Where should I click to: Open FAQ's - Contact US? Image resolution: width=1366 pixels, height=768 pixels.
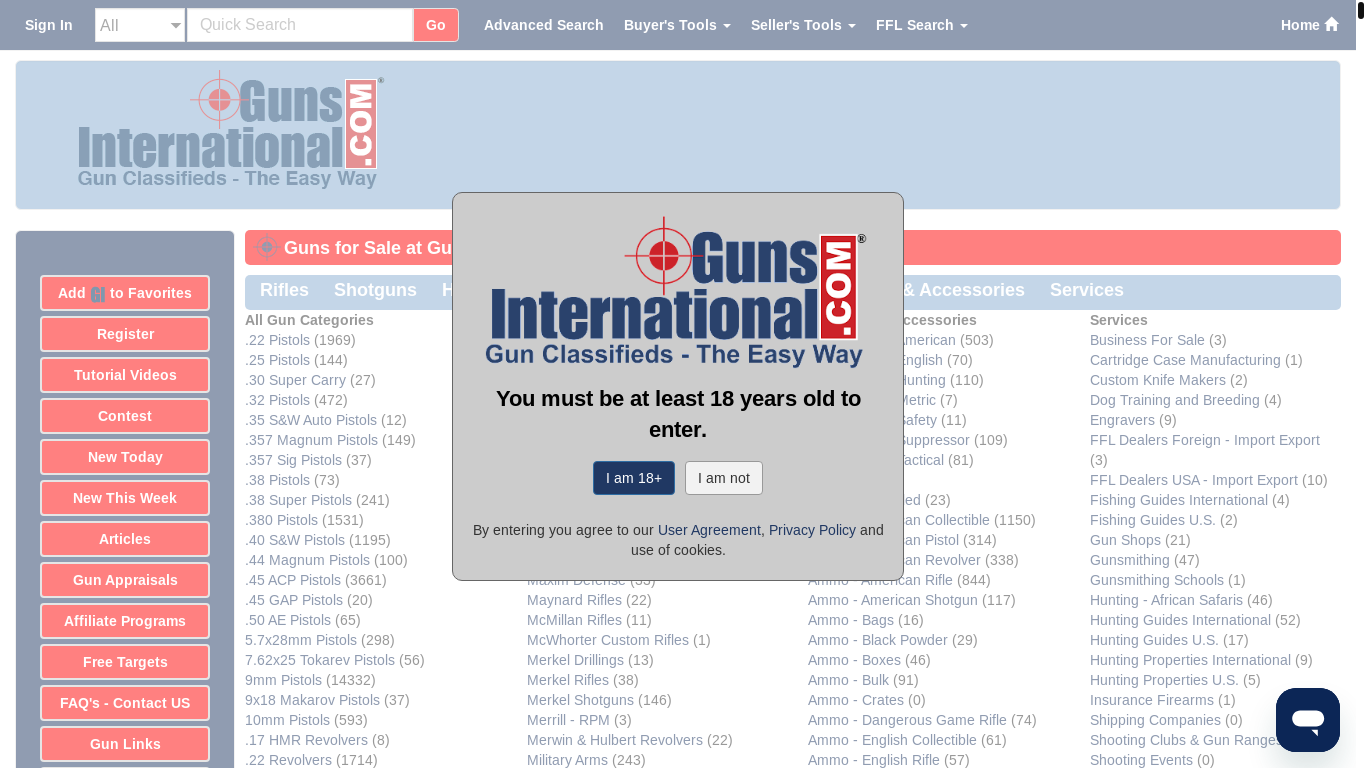[x=125, y=703]
